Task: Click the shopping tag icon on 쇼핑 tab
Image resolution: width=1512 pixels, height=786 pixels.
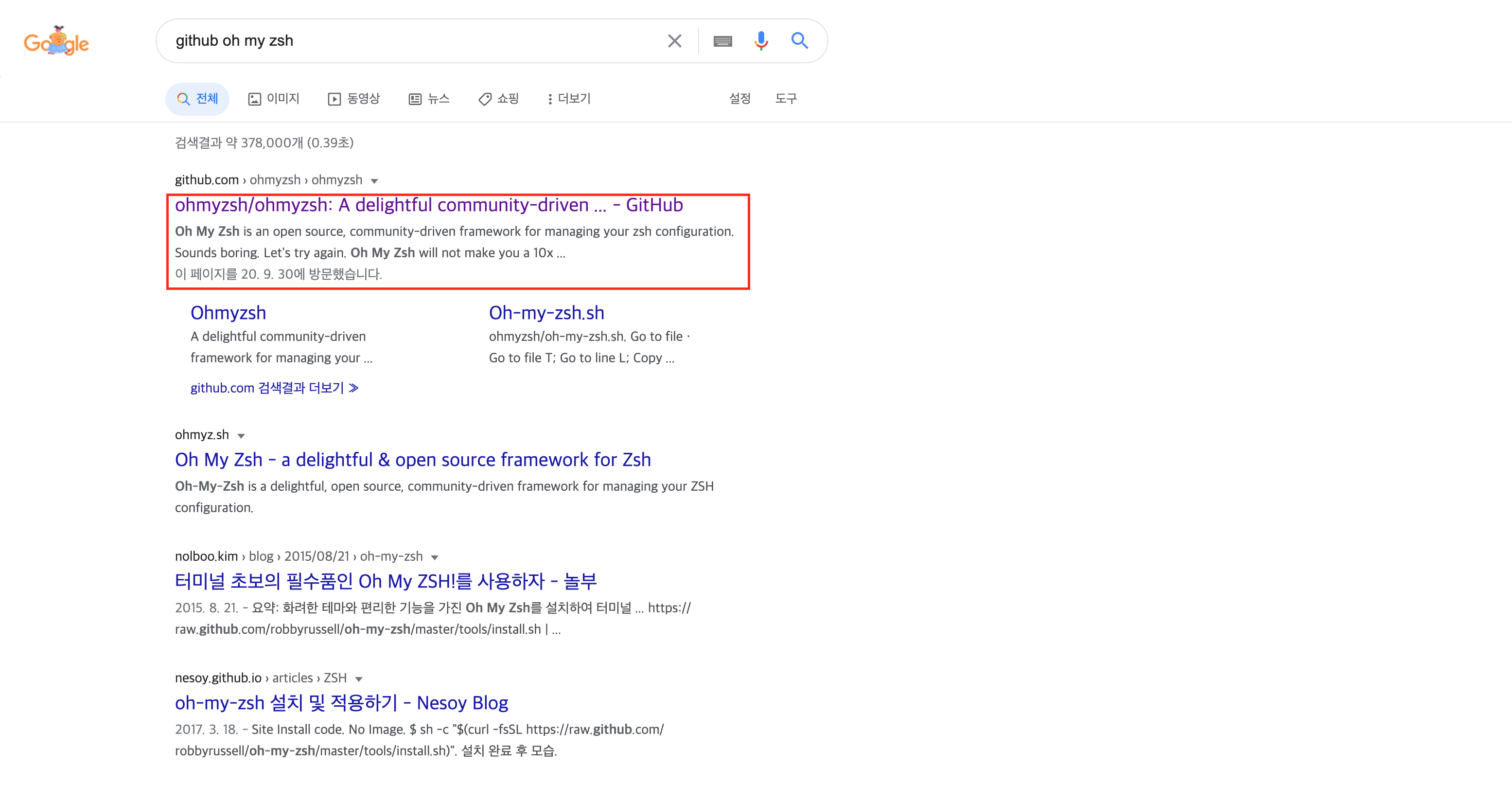Action: point(484,99)
